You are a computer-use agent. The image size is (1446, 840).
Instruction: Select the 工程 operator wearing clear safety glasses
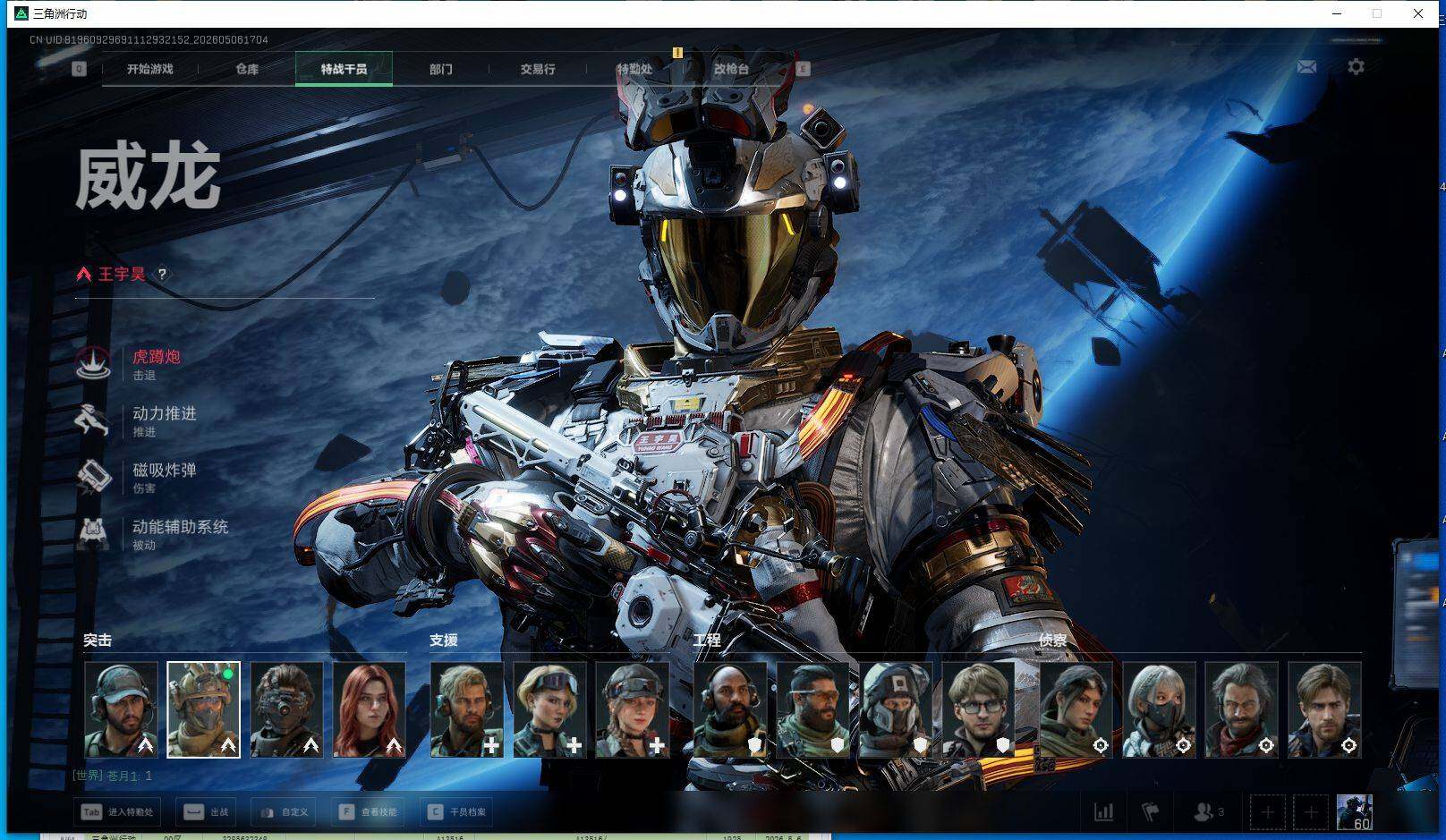point(812,709)
